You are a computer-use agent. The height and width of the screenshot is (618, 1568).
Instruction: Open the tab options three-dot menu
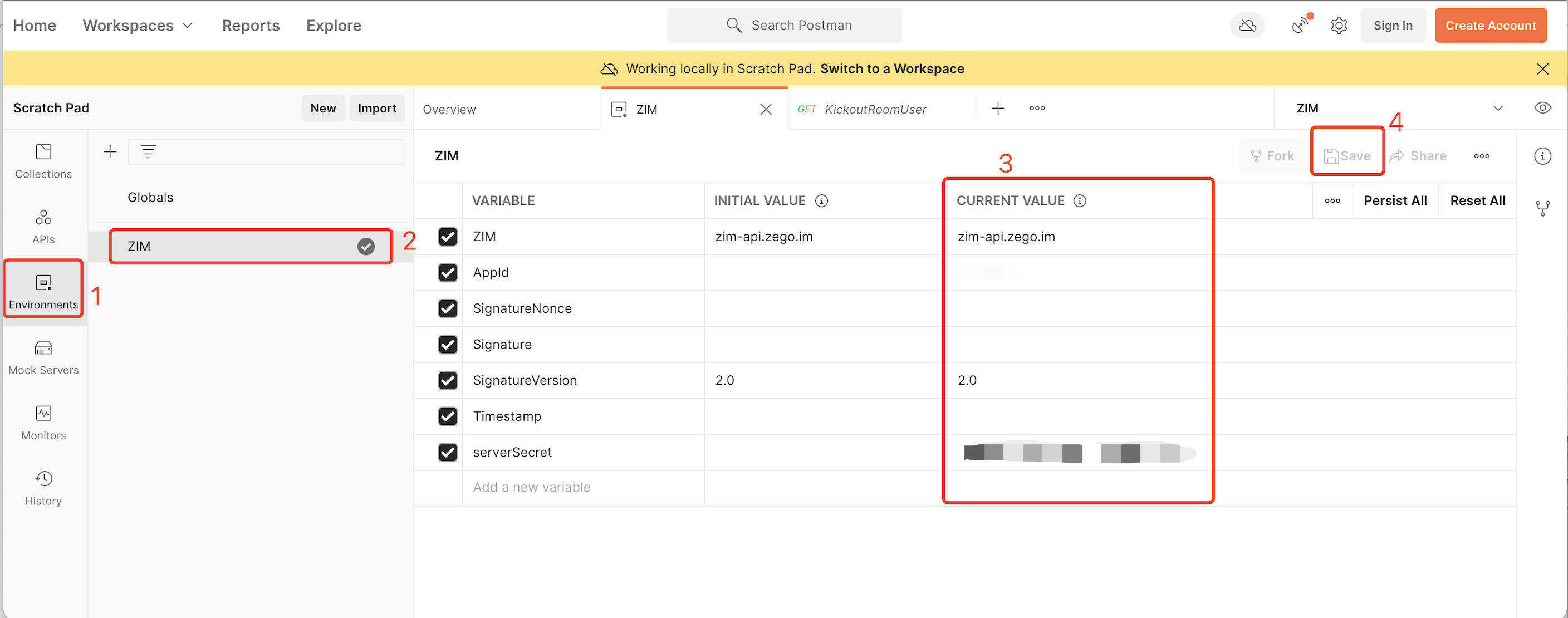(x=1037, y=109)
